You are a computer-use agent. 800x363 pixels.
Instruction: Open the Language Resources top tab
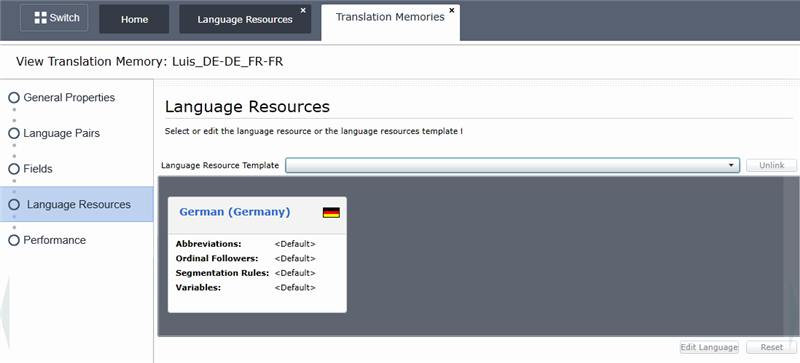245,19
